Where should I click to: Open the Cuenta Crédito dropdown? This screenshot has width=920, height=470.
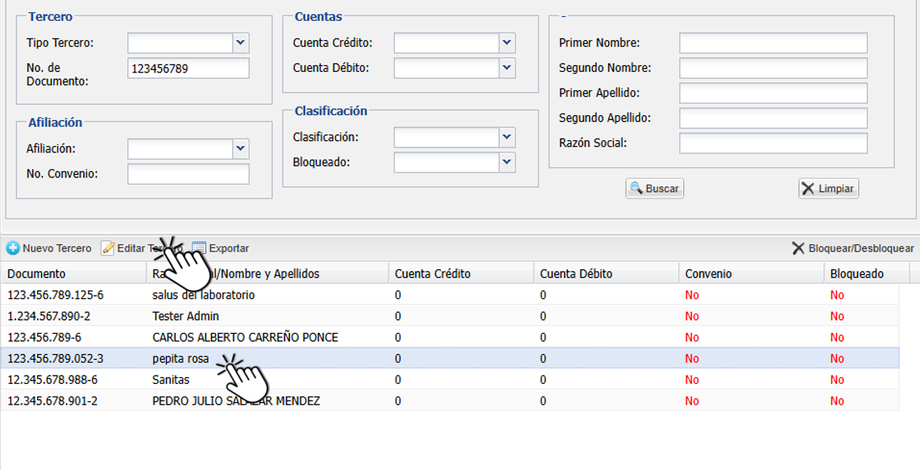tap(507, 43)
